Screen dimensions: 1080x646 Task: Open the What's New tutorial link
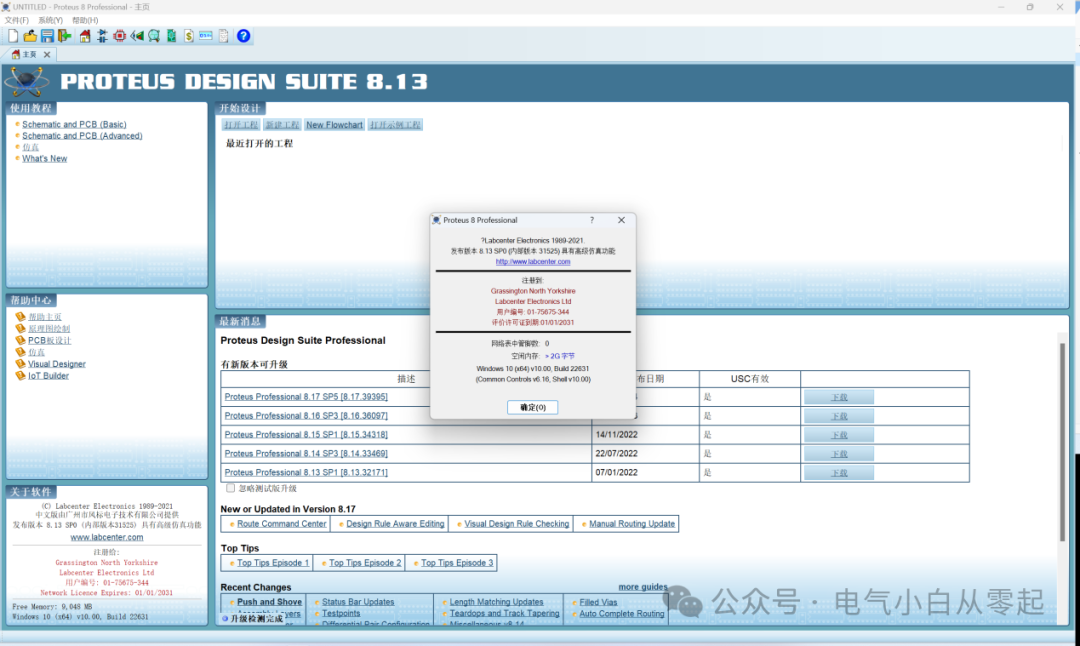45,158
